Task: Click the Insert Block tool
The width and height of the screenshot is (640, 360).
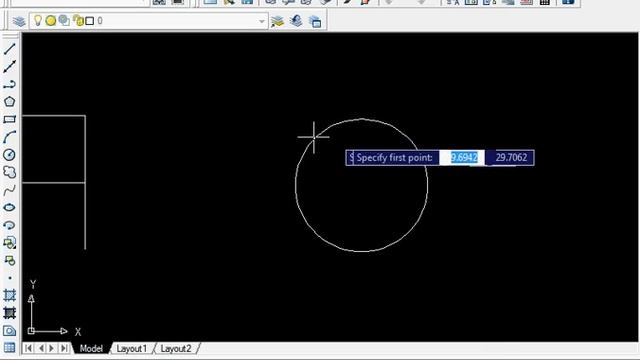Action: (x=9, y=243)
